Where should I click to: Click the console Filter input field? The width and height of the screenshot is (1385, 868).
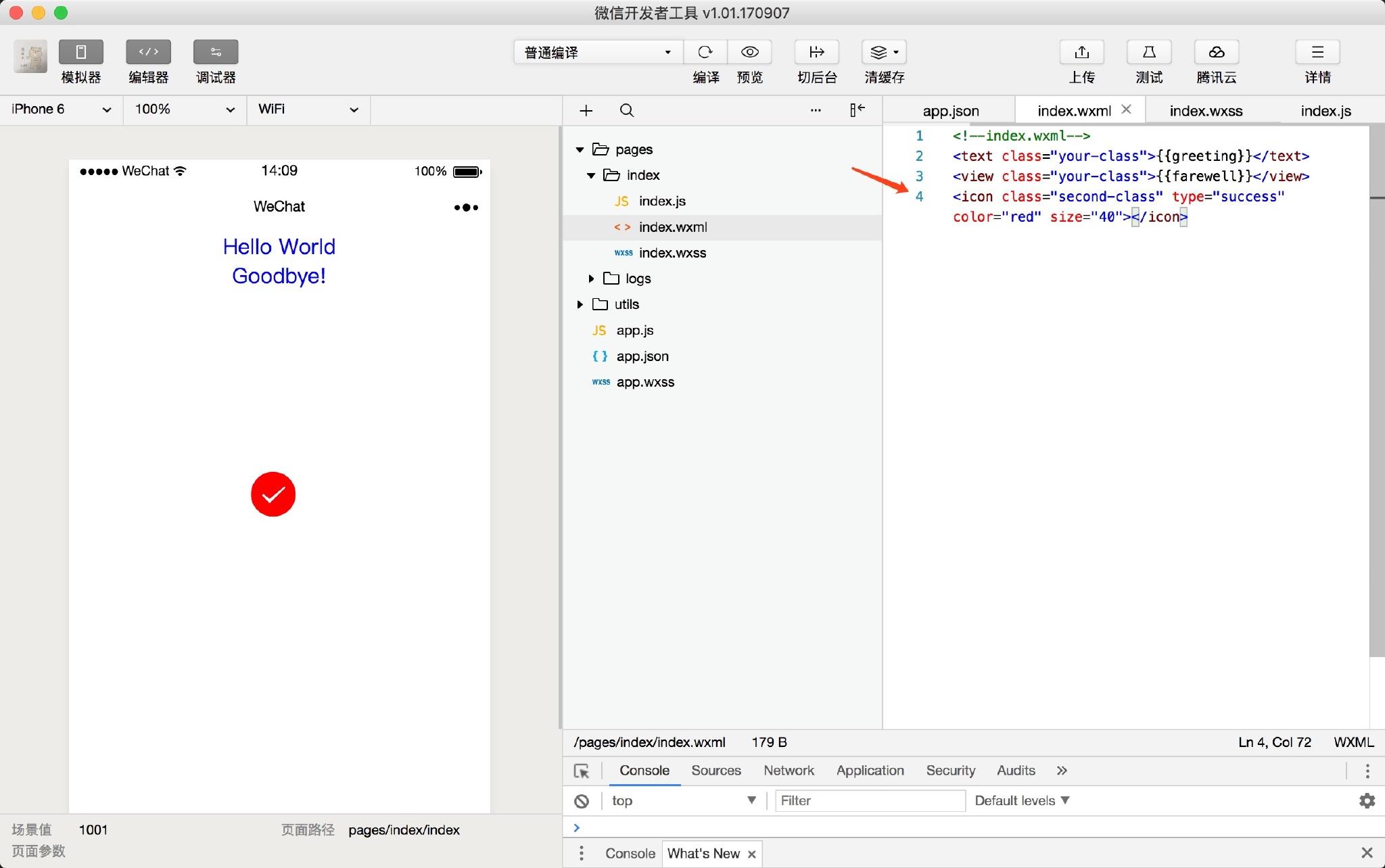[x=869, y=800]
